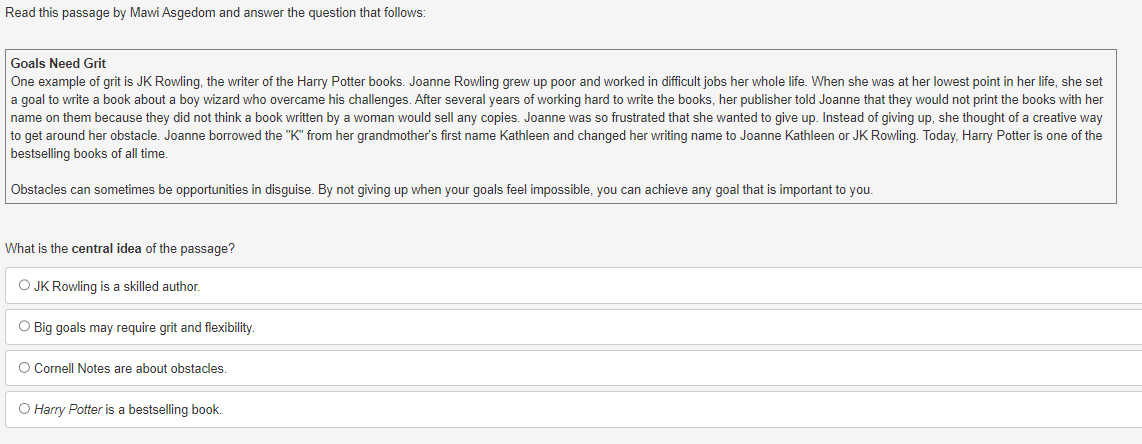Click the sentence starting "Obstacles can sometimes be opportunities"

coord(441,190)
